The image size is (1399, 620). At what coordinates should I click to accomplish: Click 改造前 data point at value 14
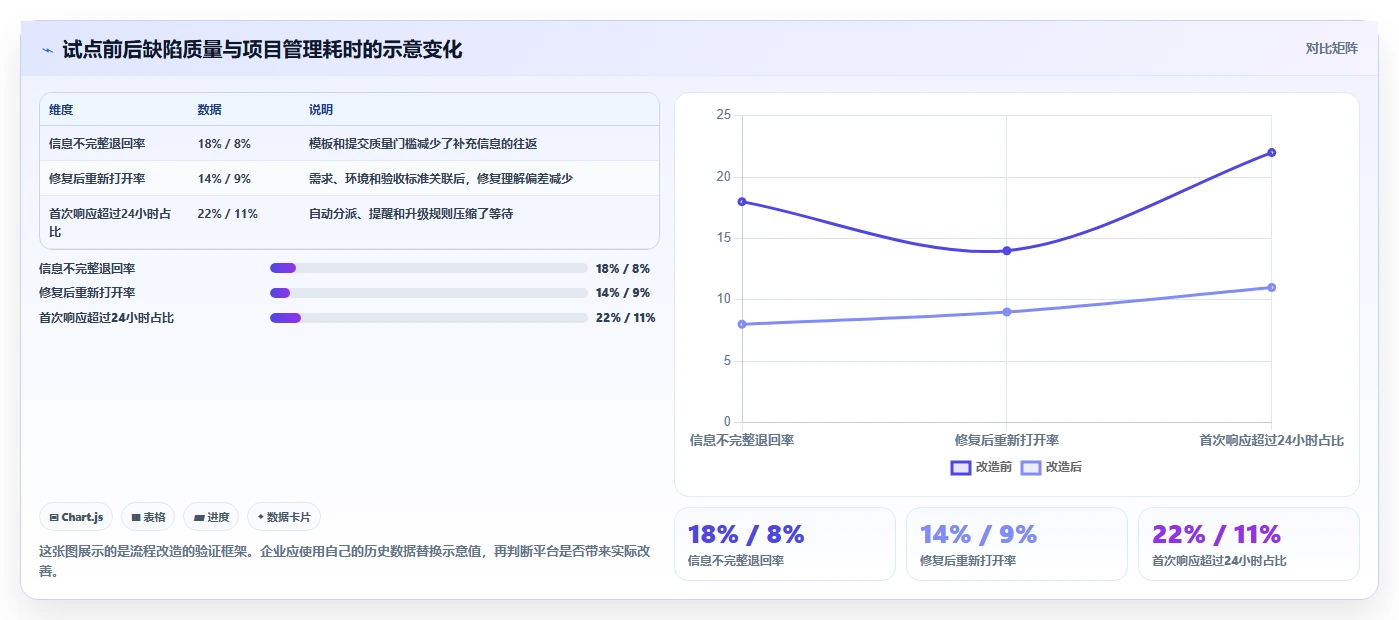[x=1007, y=250]
